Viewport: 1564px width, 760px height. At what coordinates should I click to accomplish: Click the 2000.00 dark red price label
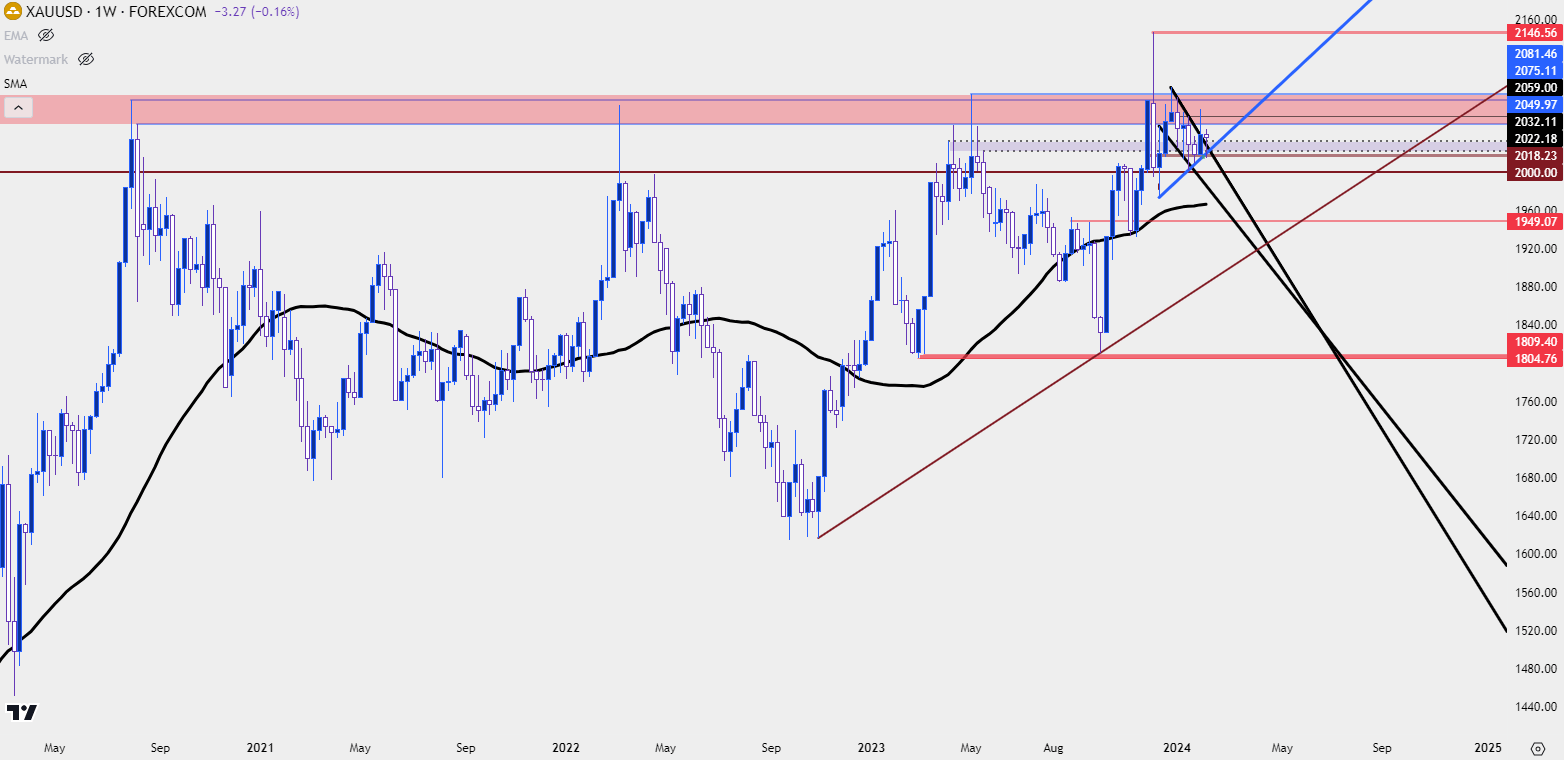(1533, 173)
